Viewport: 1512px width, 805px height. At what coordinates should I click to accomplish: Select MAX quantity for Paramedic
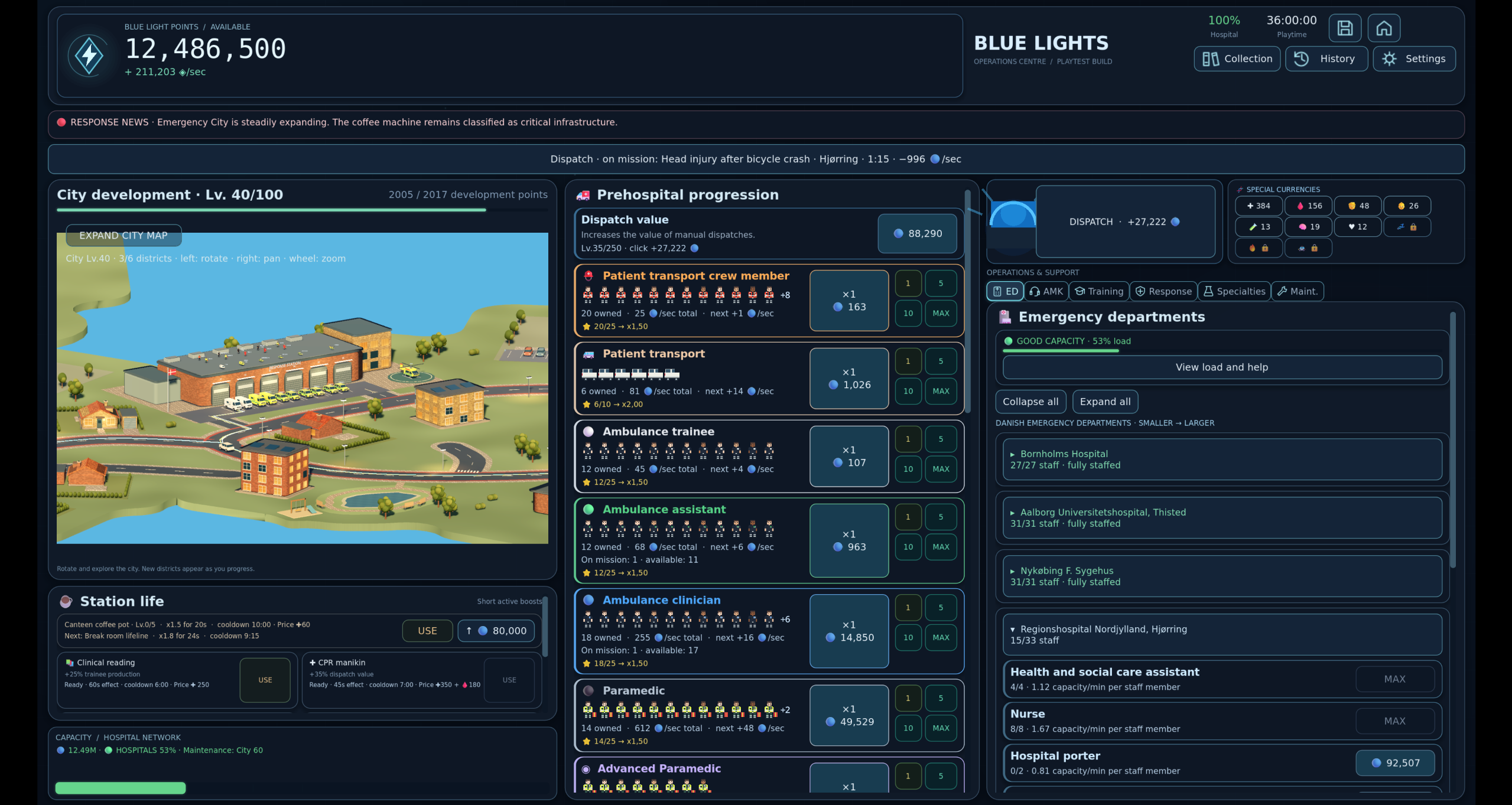tap(941, 728)
